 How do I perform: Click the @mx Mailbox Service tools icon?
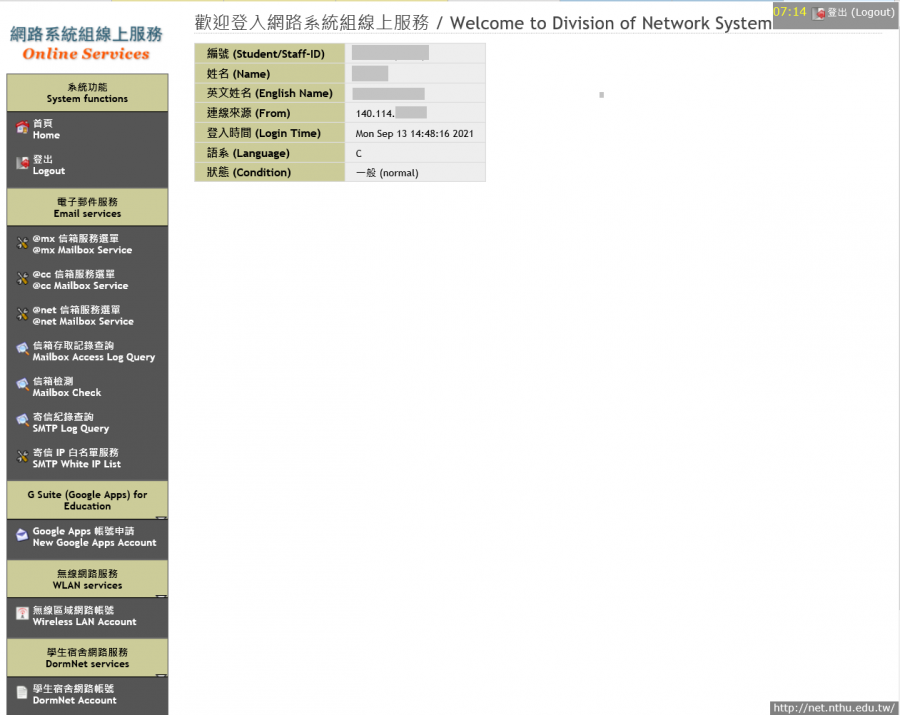tap(22, 244)
